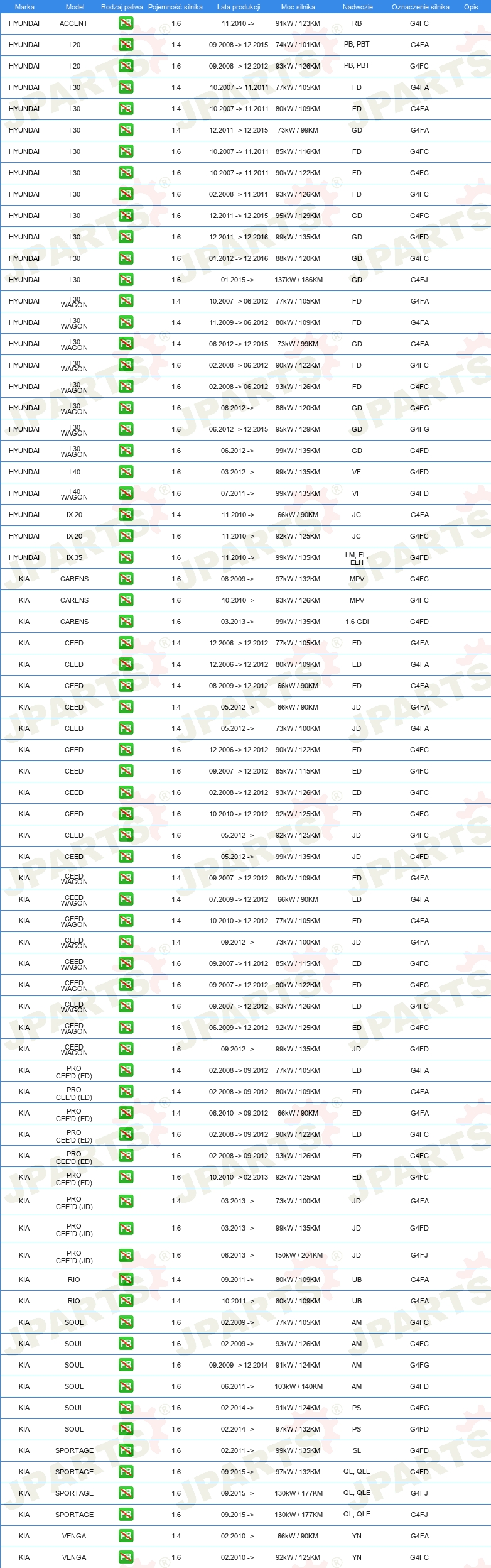Screen dimensions: 491x1568
Task: Click fuel icon in the Carens 1.6 GDi row
Action: (x=126, y=622)
